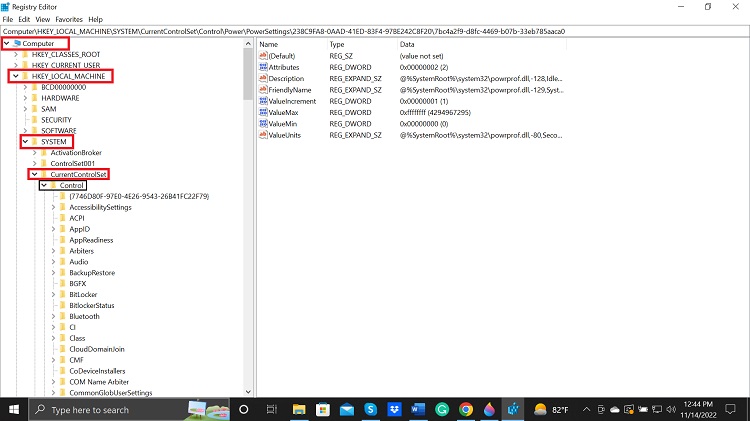Expand the HKEY_CLASSES_ROOT key
Screen dimensions: 750x421
(x=15, y=54)
